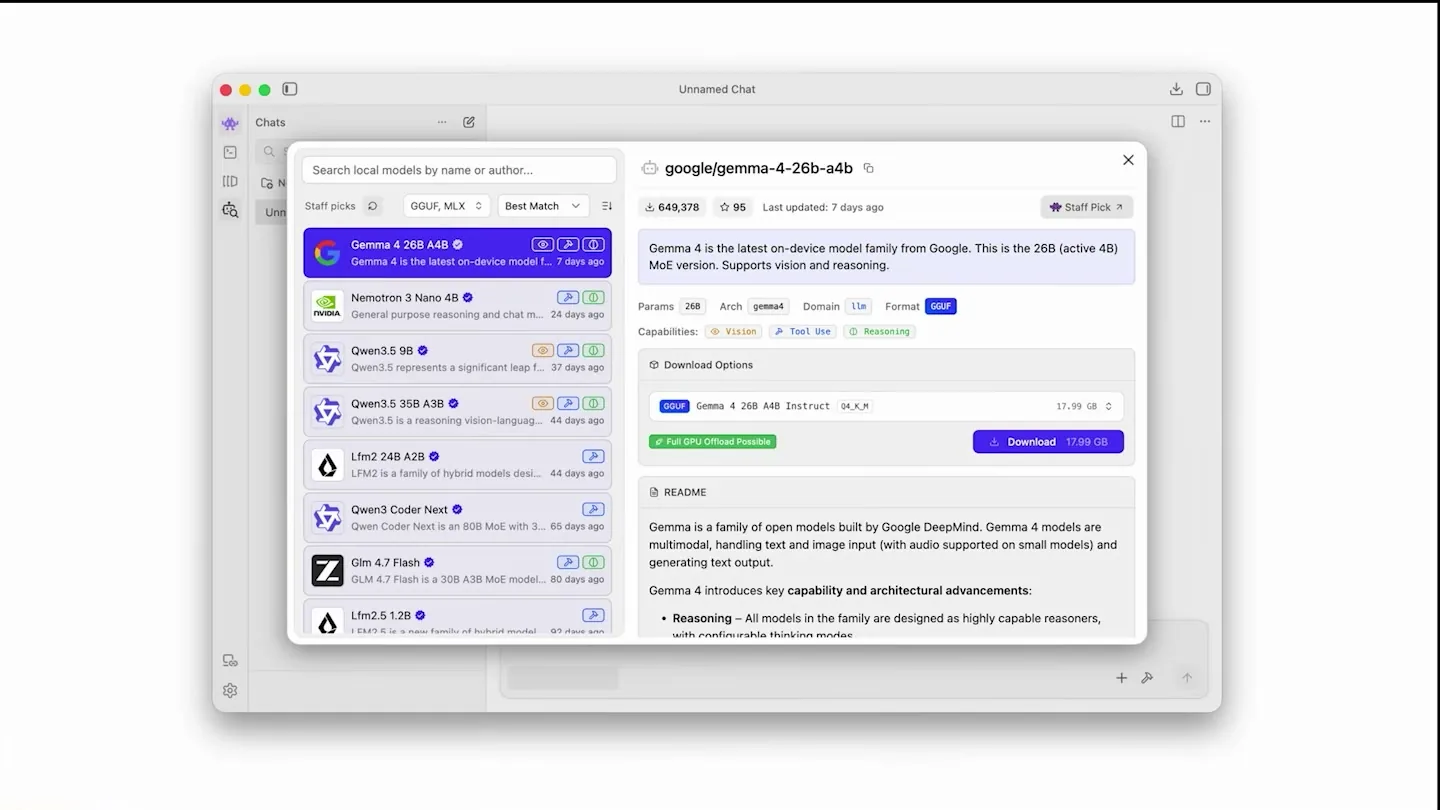Select the Nemotron 3 Nano 4B model
The height and width of the screenshot is (810, 1440).
click(x=457, y=306)
